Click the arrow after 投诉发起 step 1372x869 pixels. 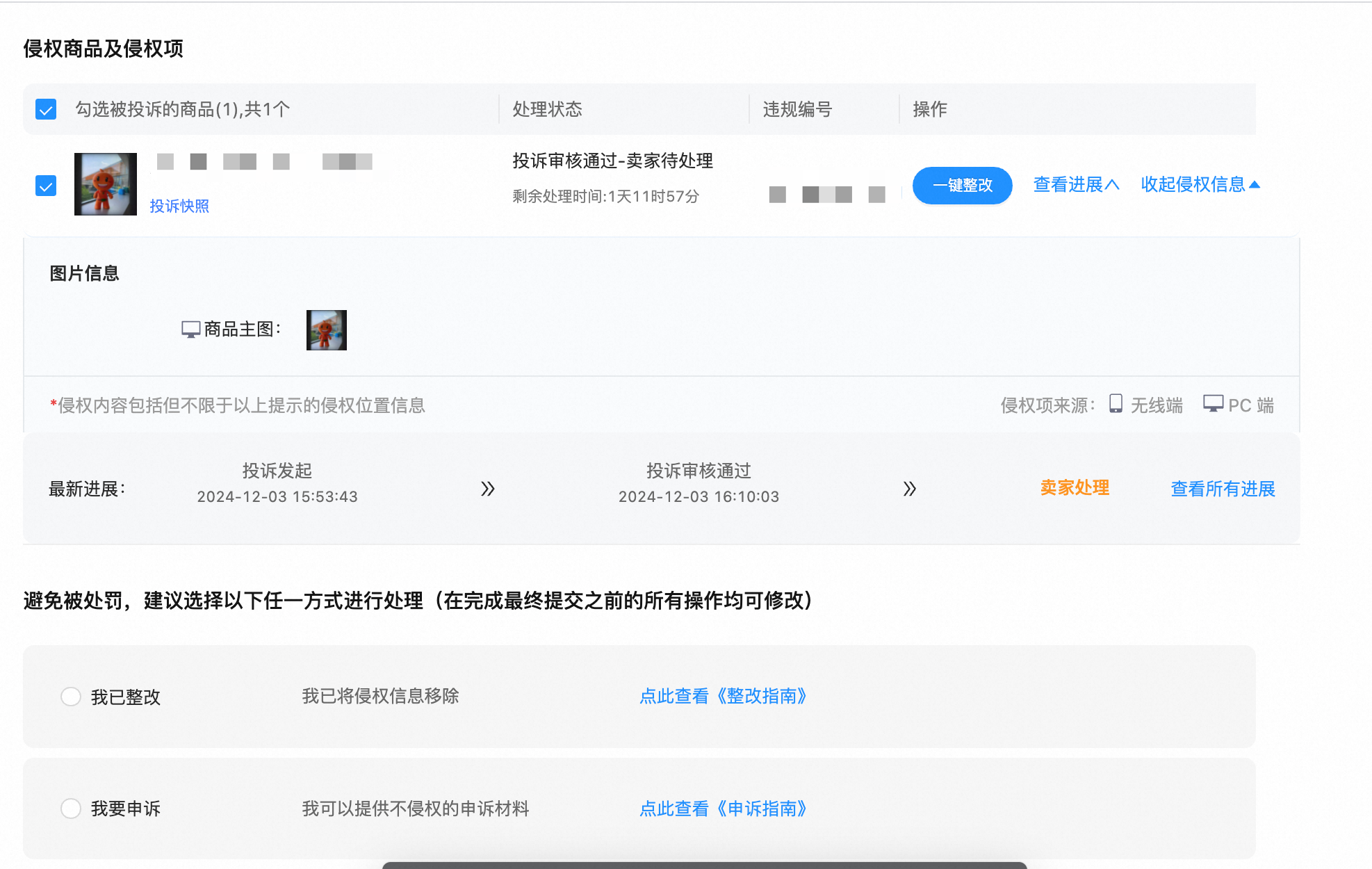[x=488, y=489]
